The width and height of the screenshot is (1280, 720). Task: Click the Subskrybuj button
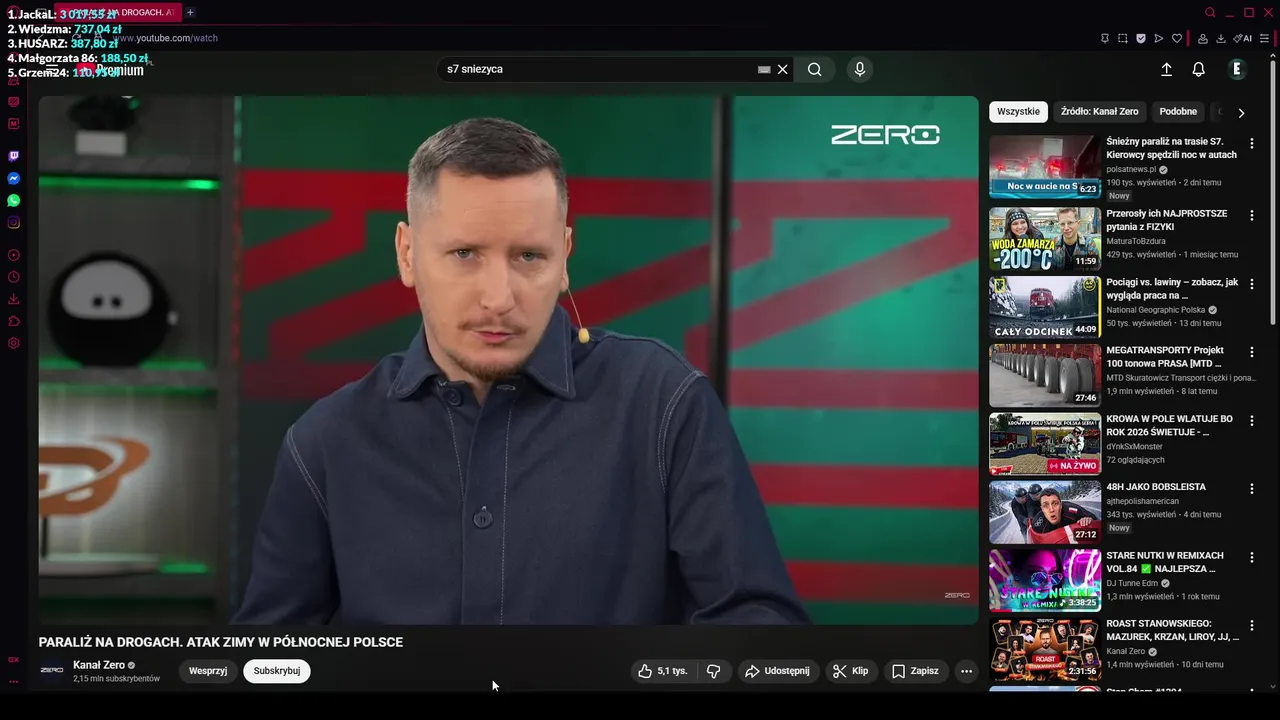(277, 671)
